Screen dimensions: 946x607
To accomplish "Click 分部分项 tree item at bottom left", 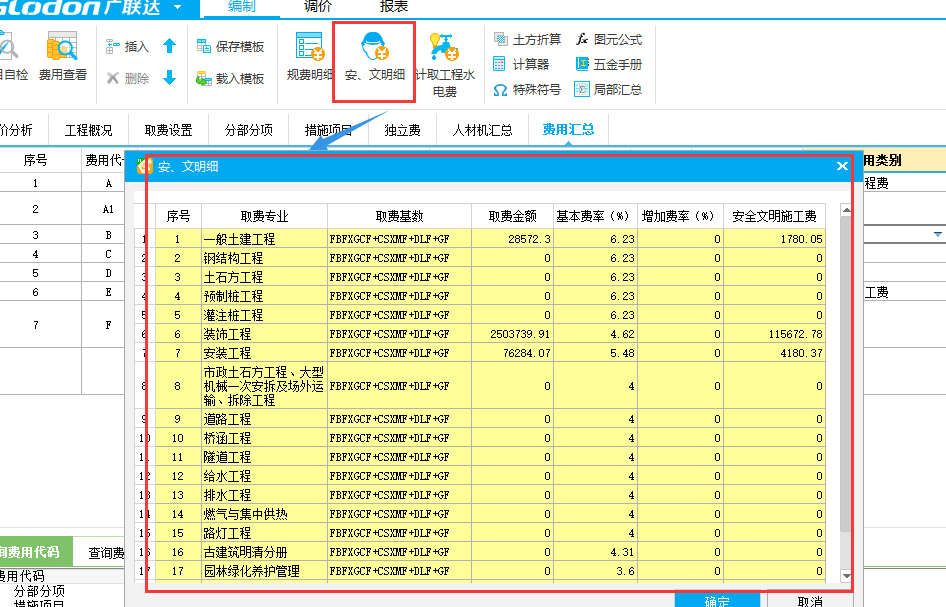I will click(x=39, y=591).
